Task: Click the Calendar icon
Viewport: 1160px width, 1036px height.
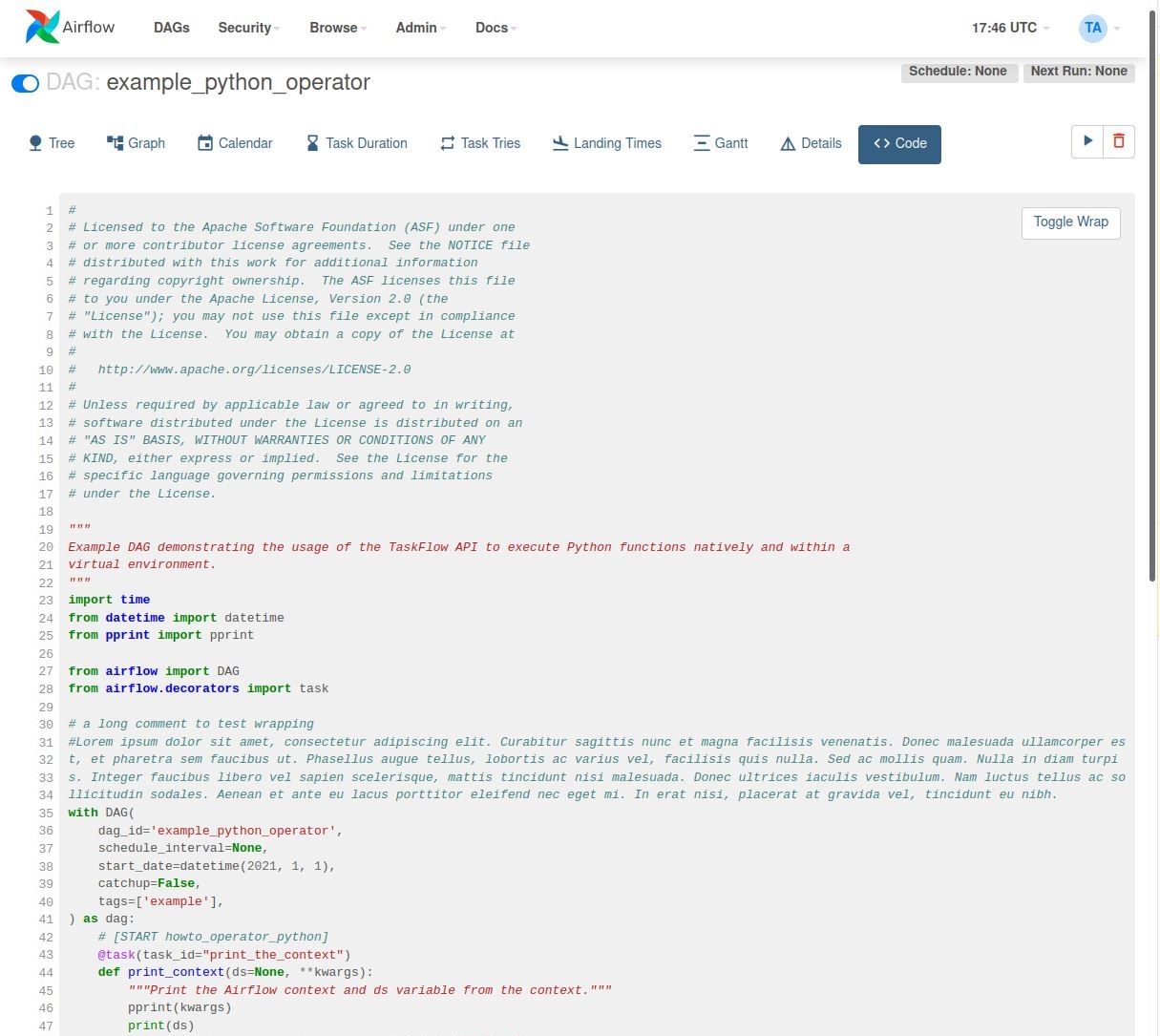Action: coord(205,143)
